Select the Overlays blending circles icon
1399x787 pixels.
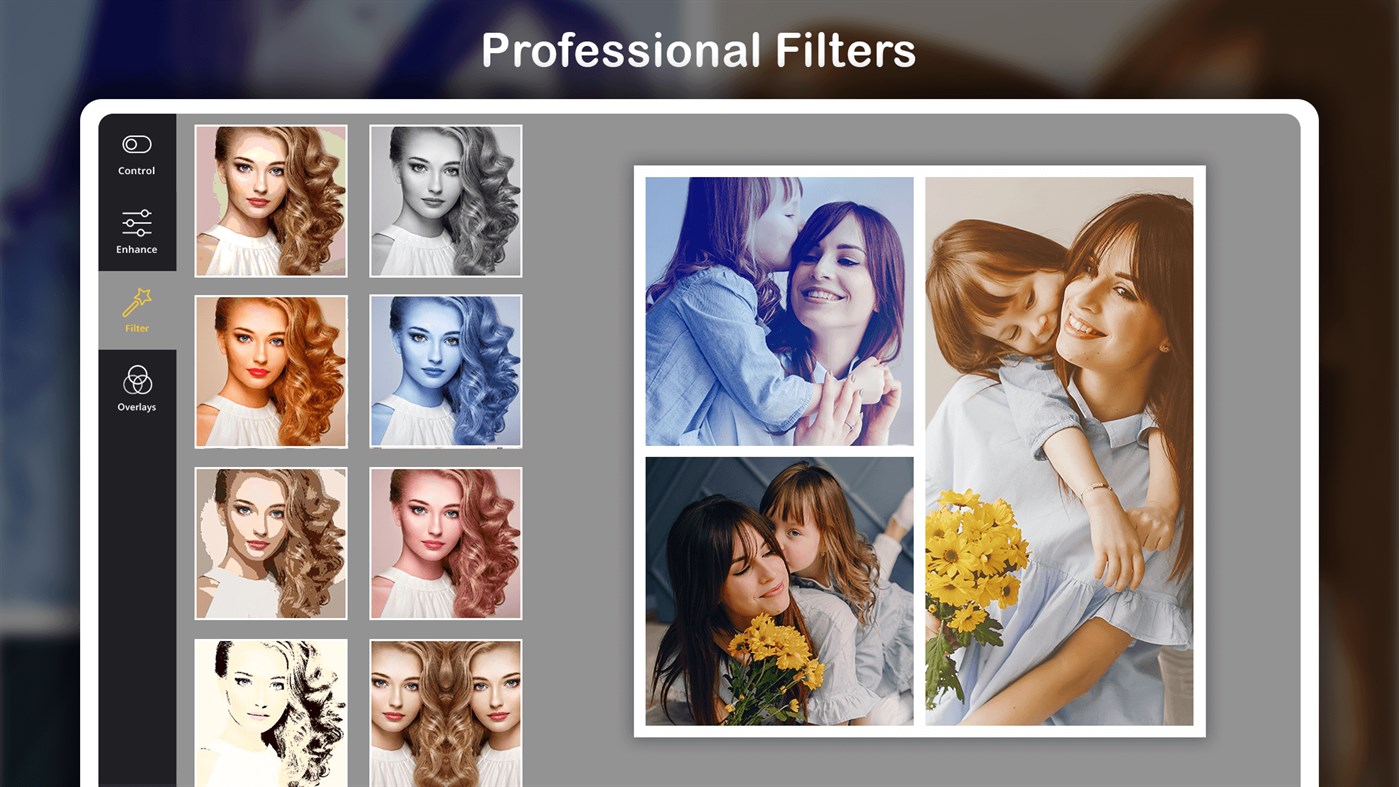(x=136, y=381)
